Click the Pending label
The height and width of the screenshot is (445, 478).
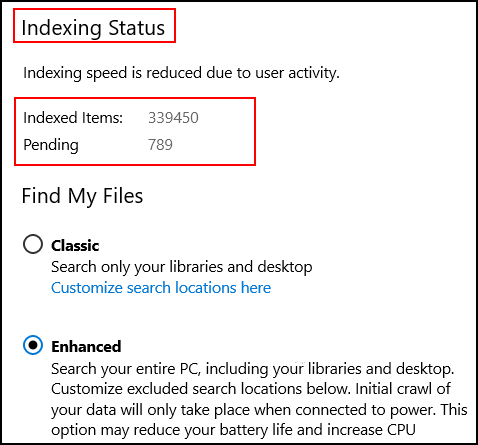tap(51, 145)
